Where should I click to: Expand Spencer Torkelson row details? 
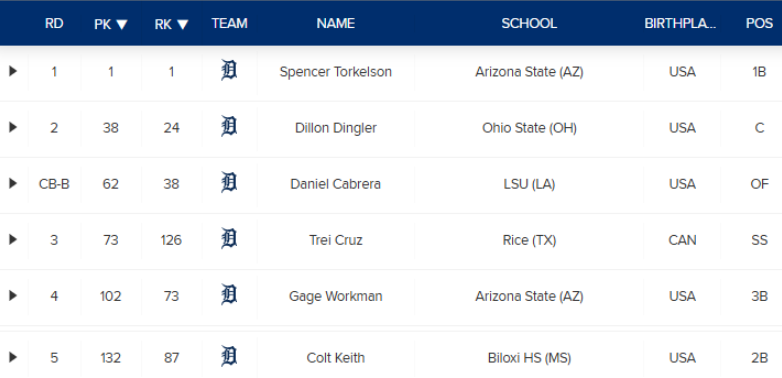[13, 71]
